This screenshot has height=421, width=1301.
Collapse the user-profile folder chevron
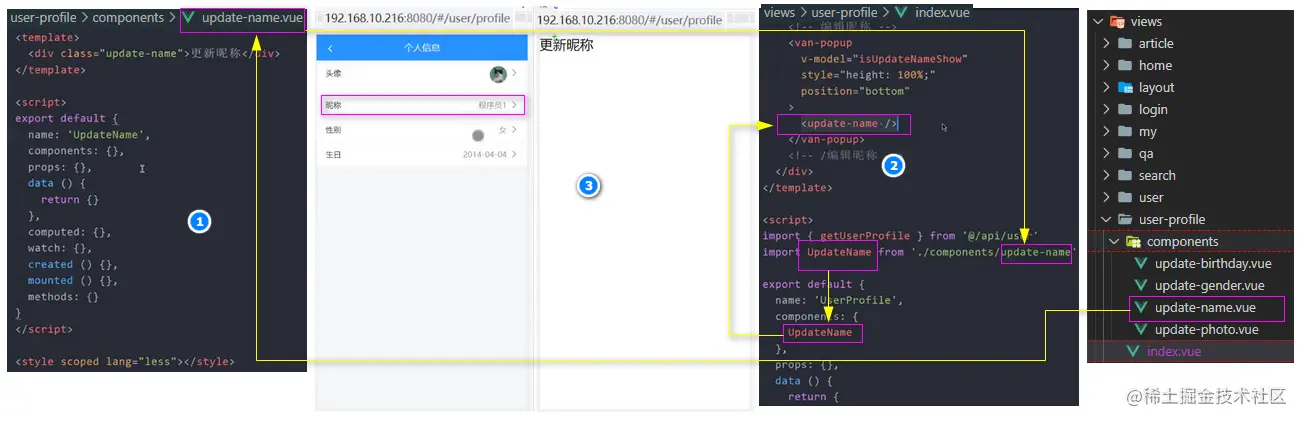1107,220
